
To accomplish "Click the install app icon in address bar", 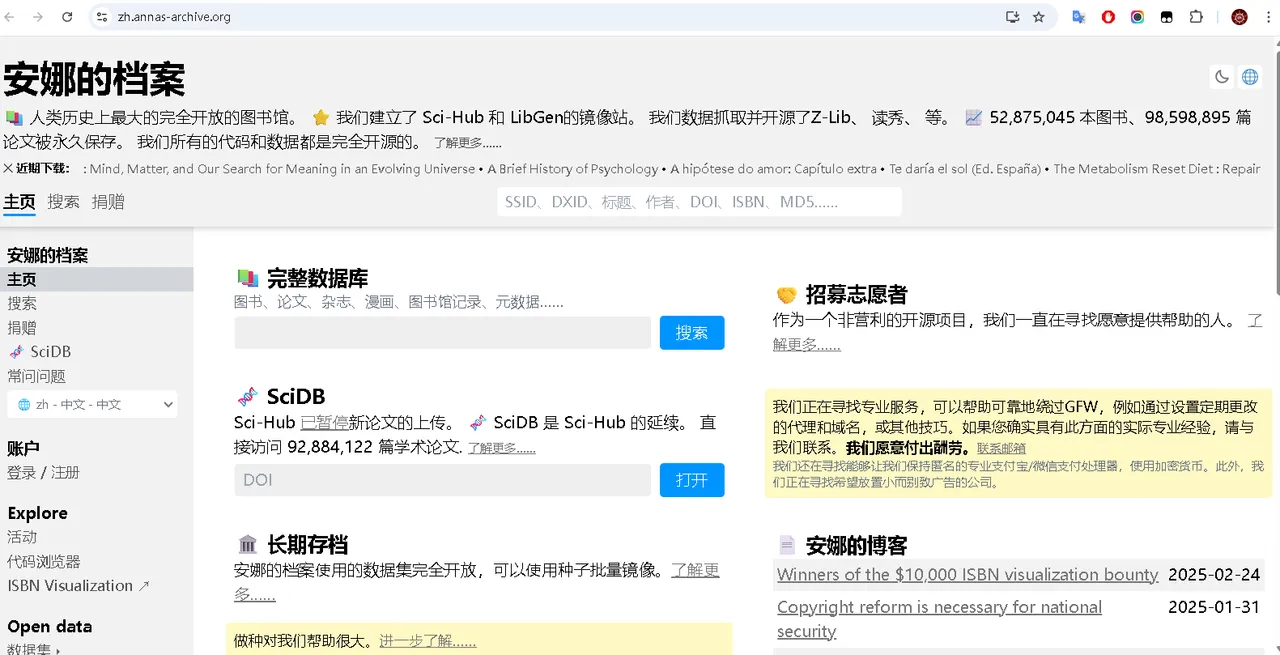I will [x=1012, y=17].
